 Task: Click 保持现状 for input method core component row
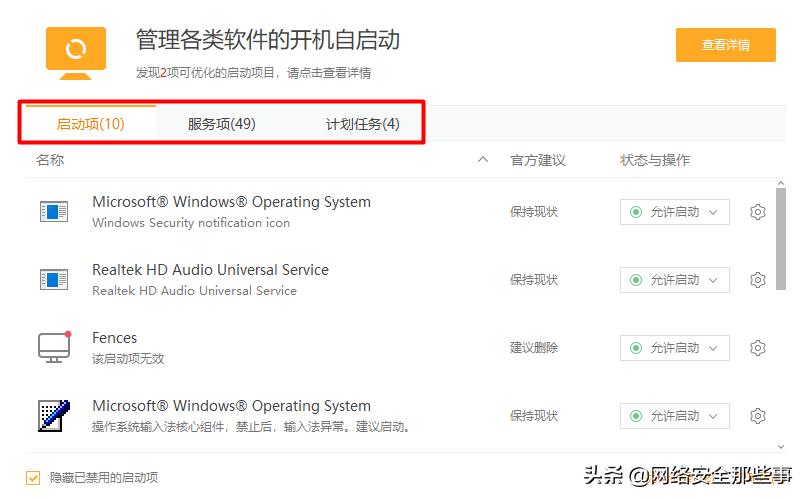tap(534, 416)
